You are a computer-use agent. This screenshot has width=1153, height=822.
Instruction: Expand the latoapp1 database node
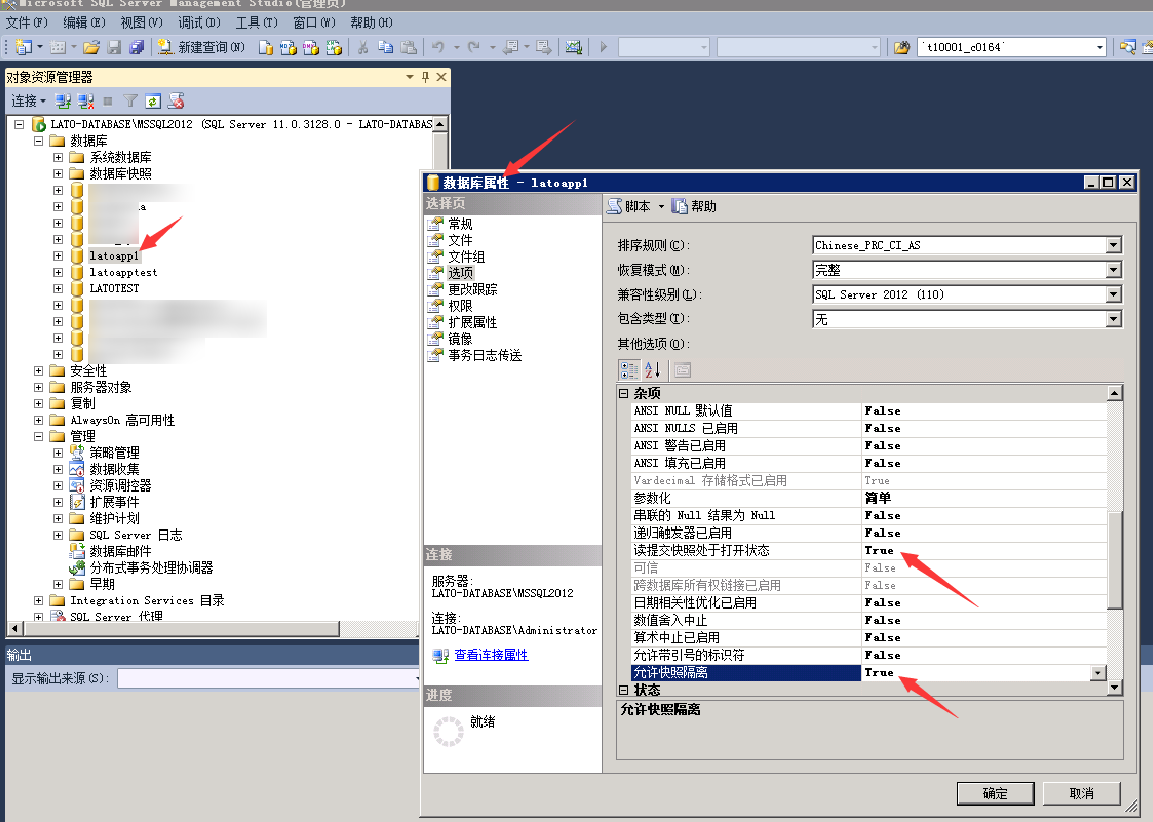[58, 256]
